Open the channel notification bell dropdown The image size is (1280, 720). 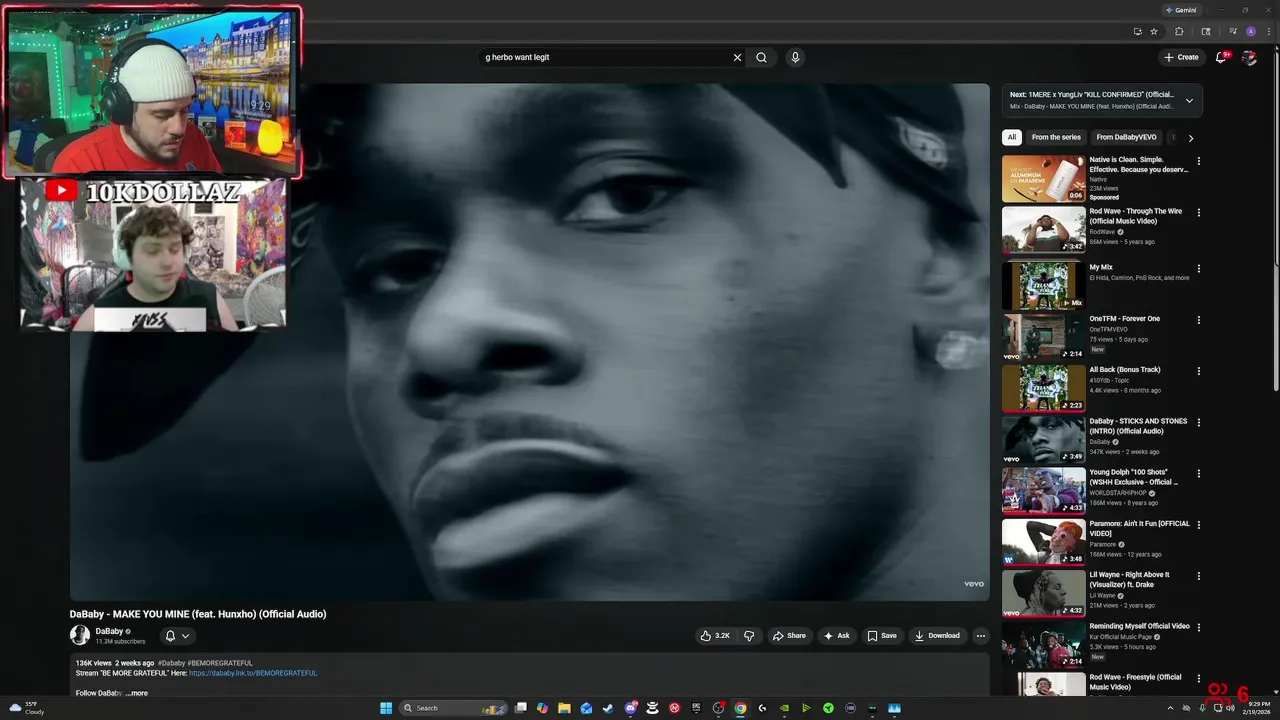click(x=177, y=636)
